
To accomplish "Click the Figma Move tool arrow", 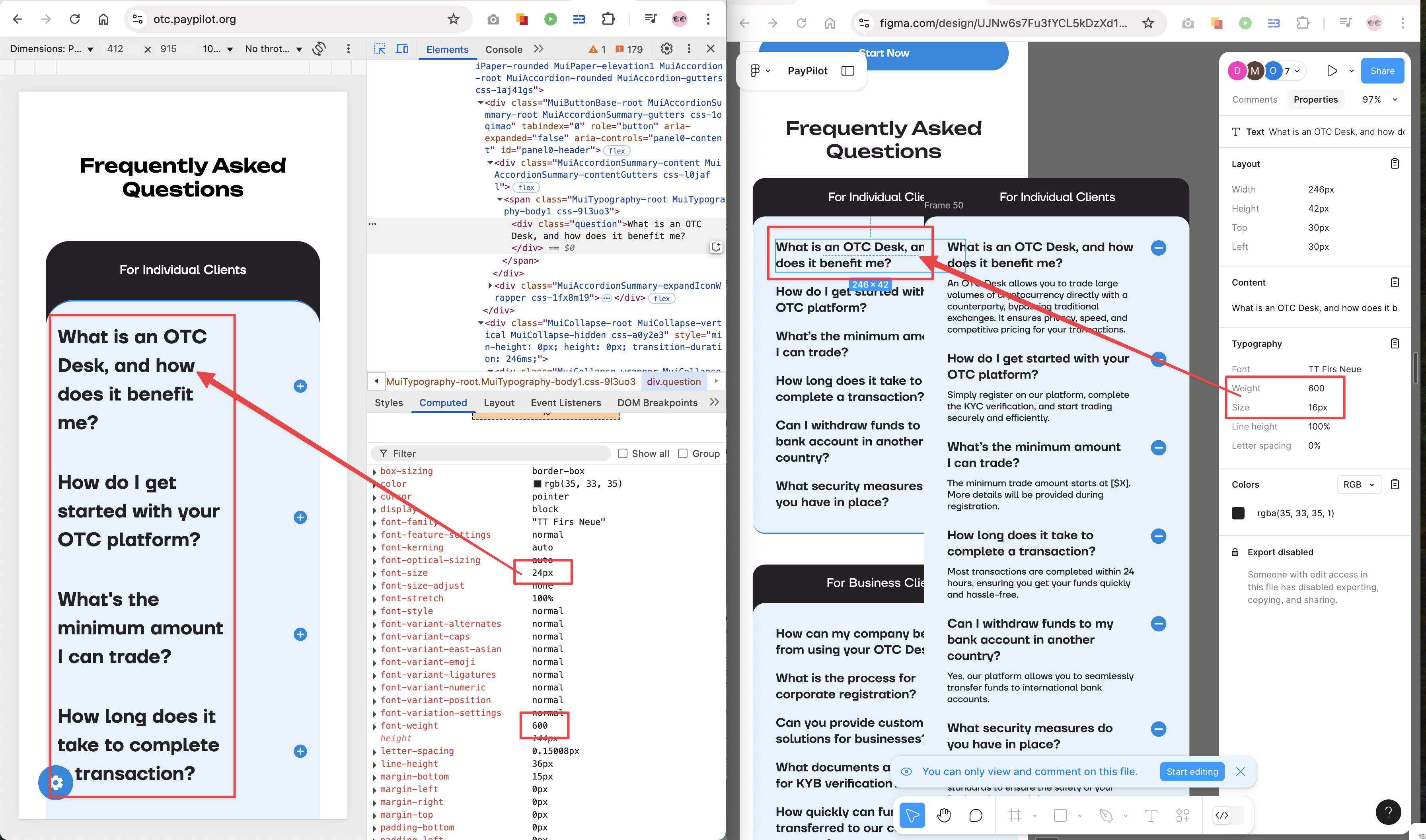I will [x=912, y=815].
